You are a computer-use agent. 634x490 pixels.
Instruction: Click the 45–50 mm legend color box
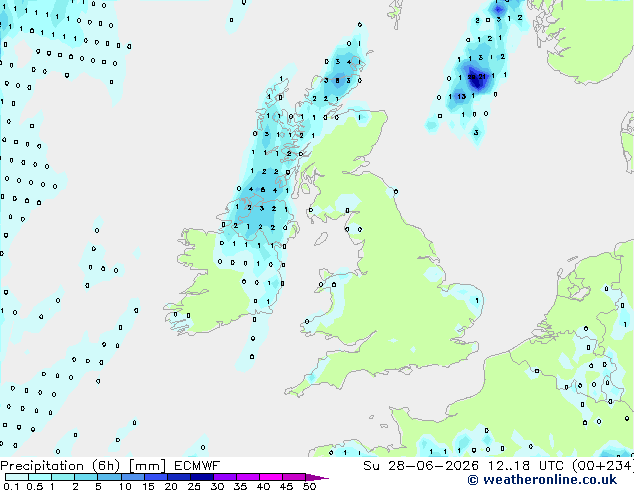[x=294, y=477]
